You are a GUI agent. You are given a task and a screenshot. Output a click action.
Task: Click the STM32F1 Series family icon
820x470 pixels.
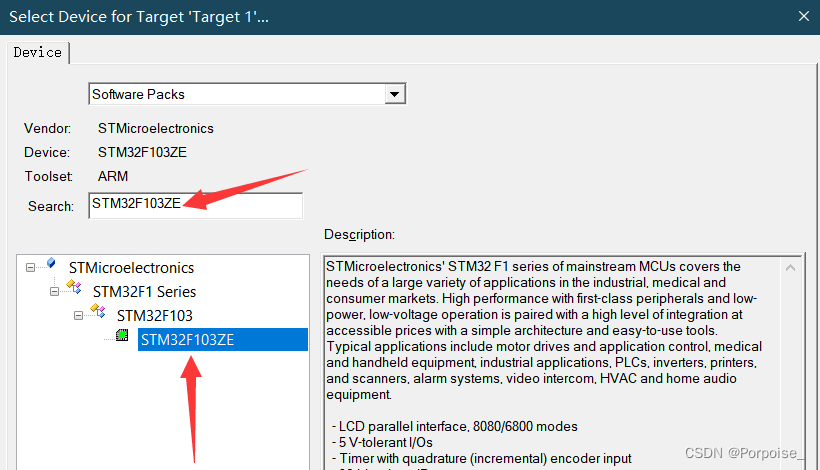[74, 286]
